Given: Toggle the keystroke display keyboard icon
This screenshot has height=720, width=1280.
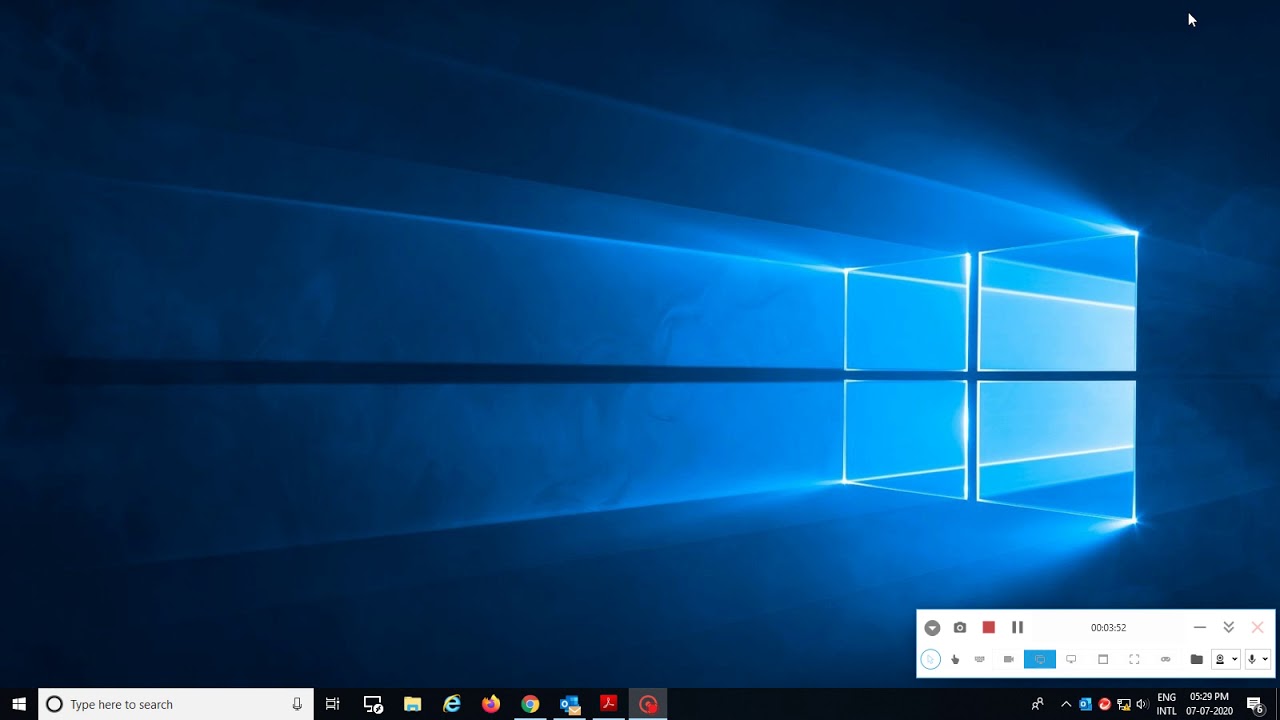Looking at the screenshot, I should (x=980, y=659).
